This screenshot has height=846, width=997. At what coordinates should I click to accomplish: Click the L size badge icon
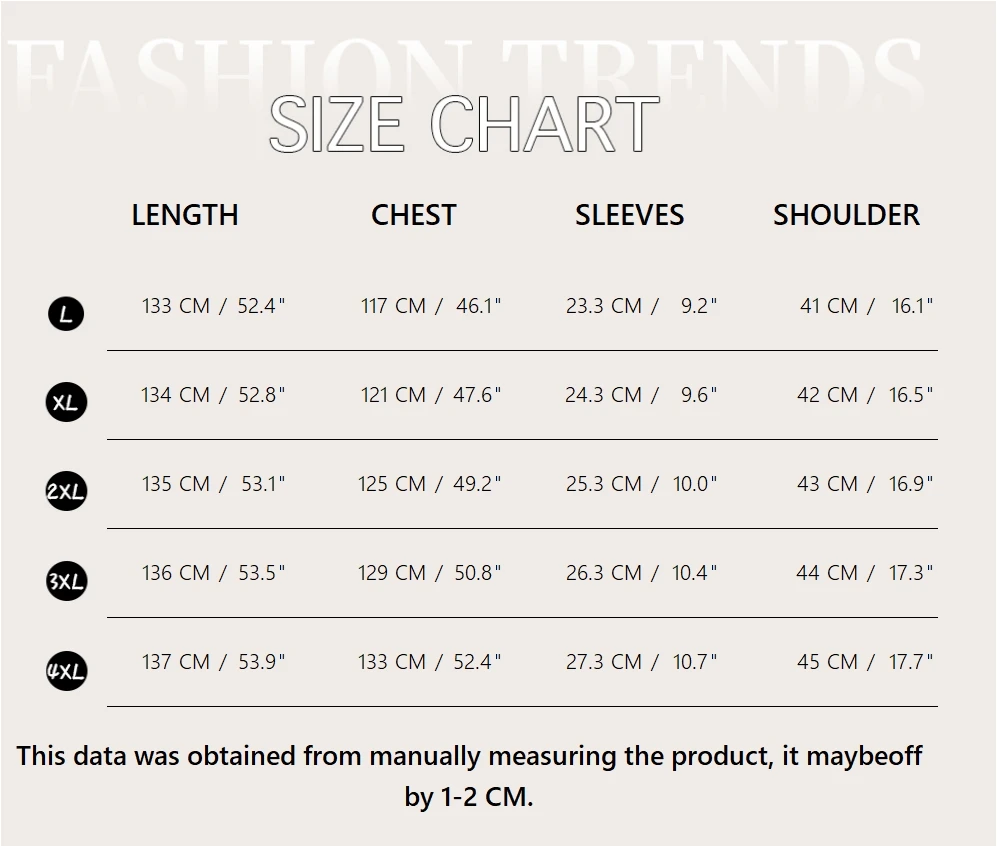click(x=66, y=314)
